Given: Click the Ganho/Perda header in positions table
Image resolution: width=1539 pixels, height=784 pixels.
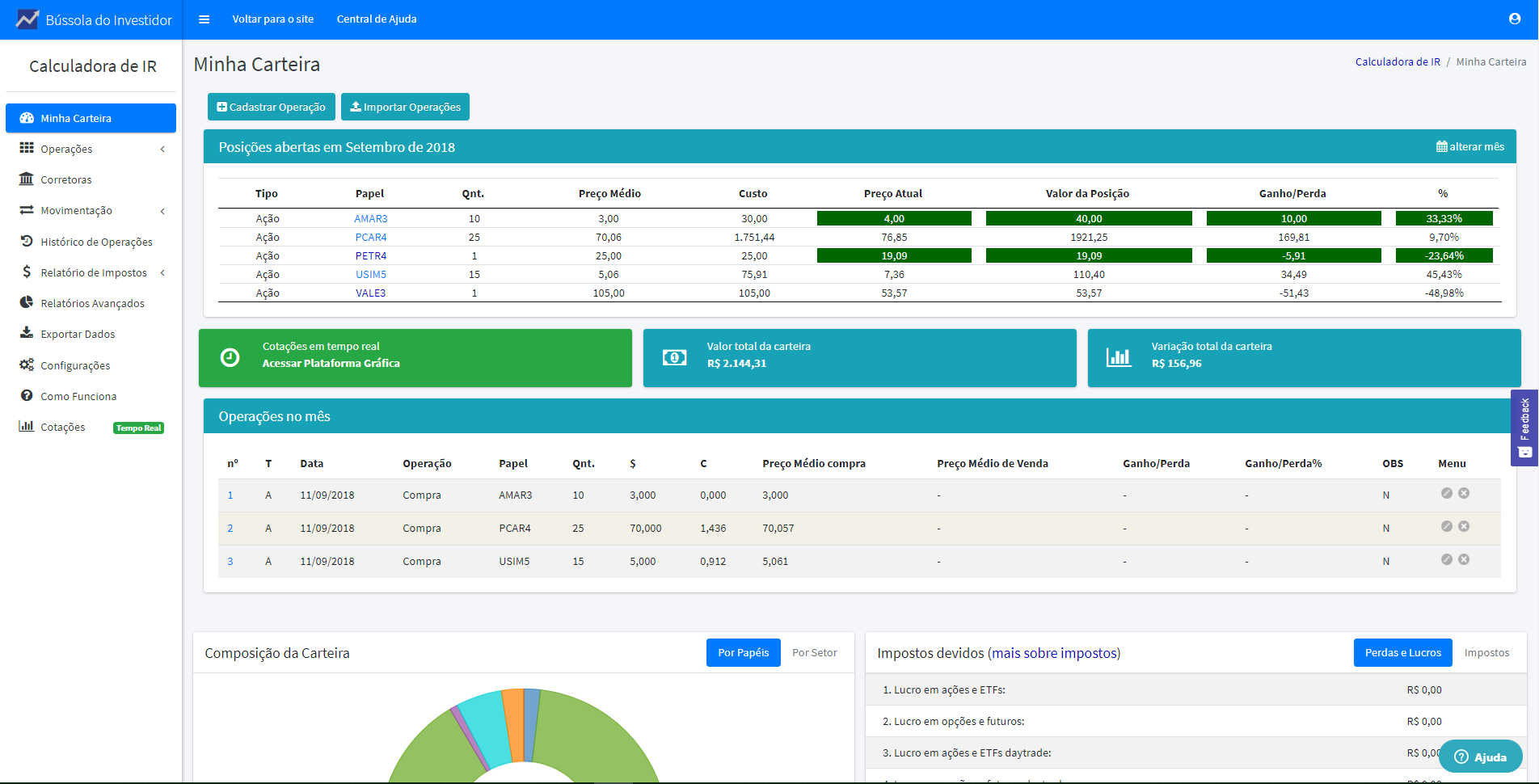Looking at the screenshot, I should [1292, 193].
